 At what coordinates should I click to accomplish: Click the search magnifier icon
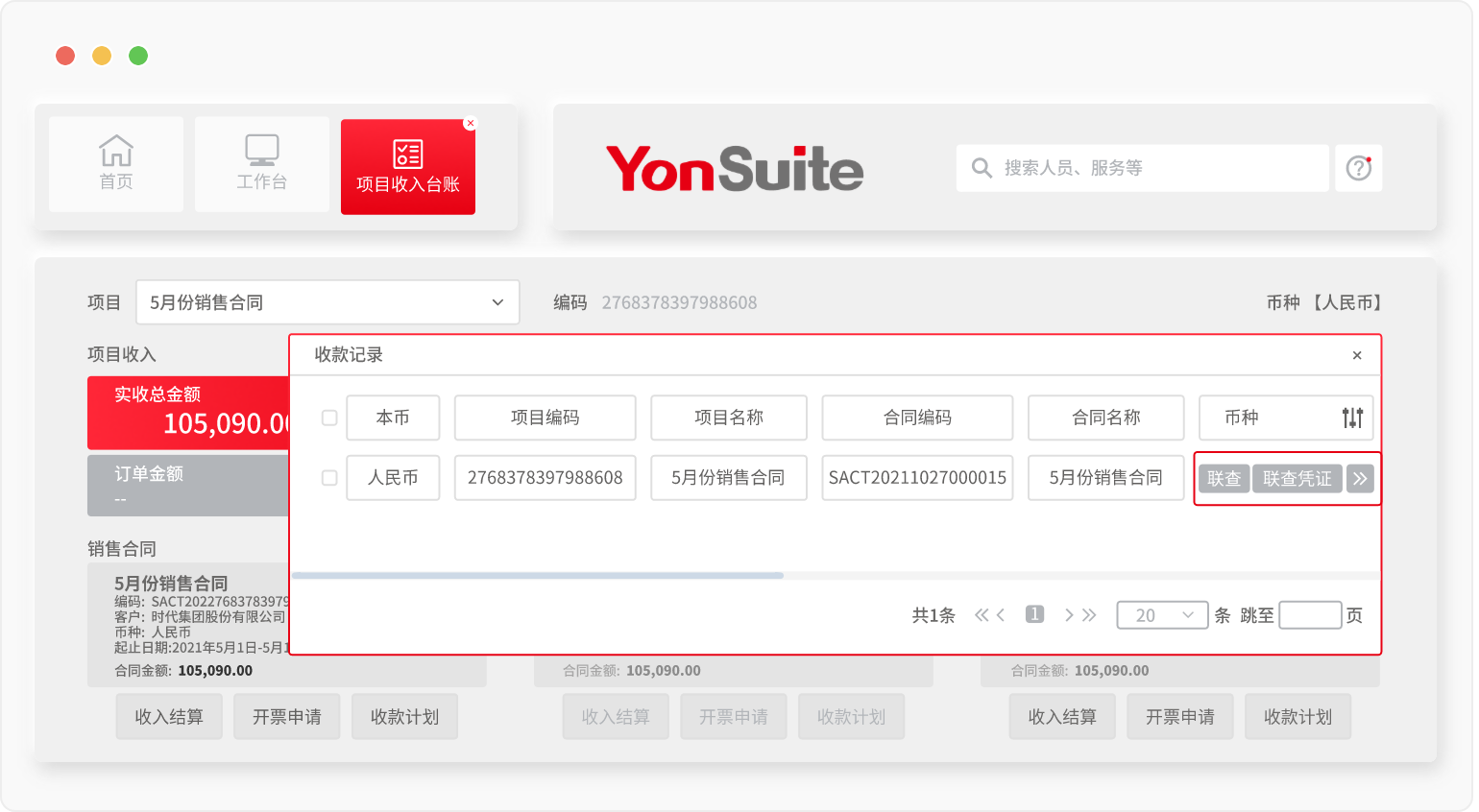tap(981, 168)
